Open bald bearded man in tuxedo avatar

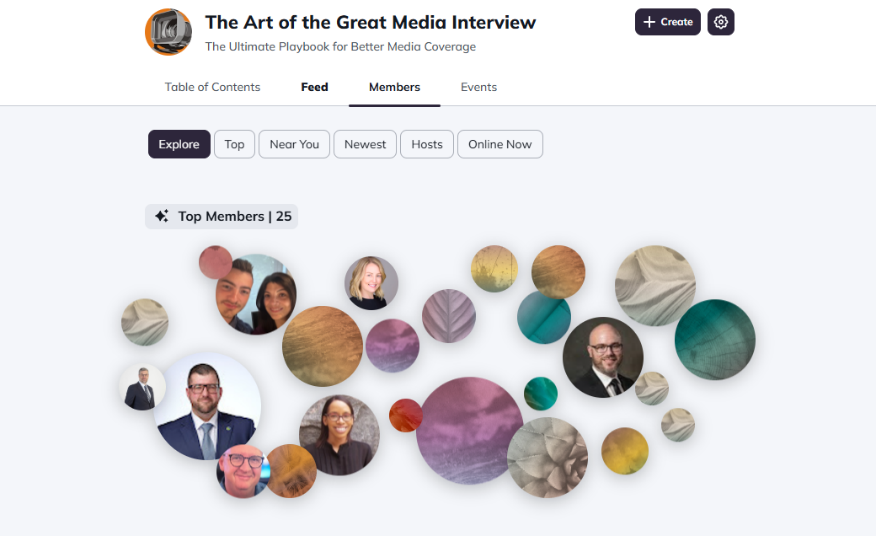(603, 358)
